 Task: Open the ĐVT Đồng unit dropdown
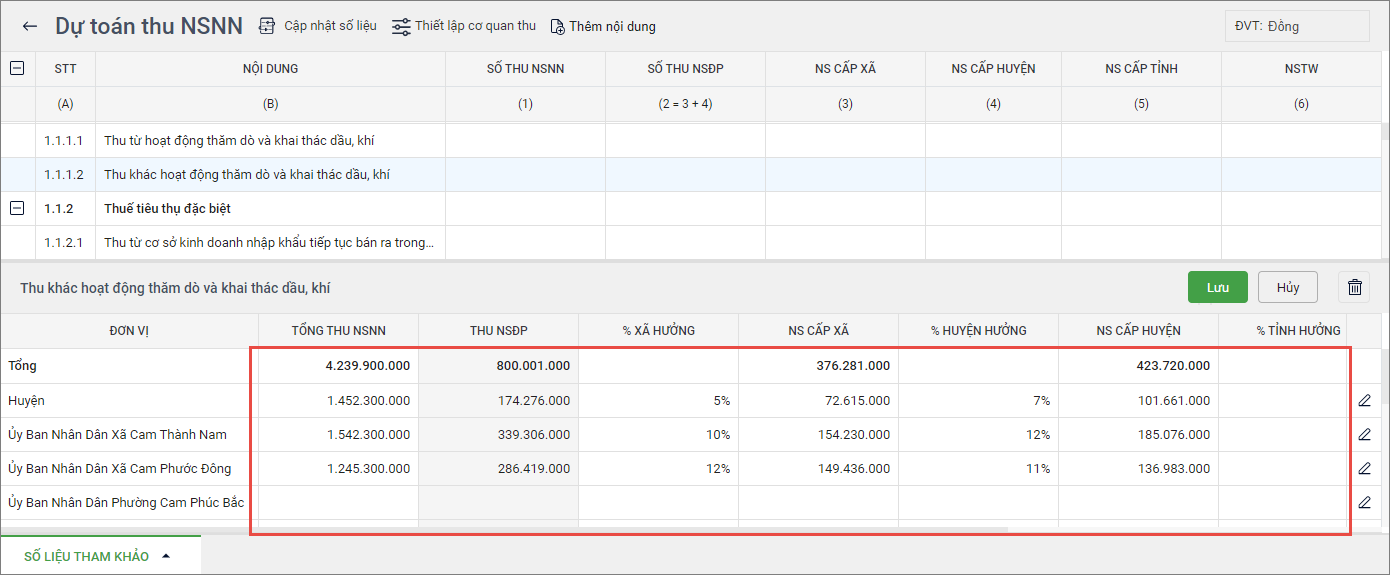coord(1296,27)
